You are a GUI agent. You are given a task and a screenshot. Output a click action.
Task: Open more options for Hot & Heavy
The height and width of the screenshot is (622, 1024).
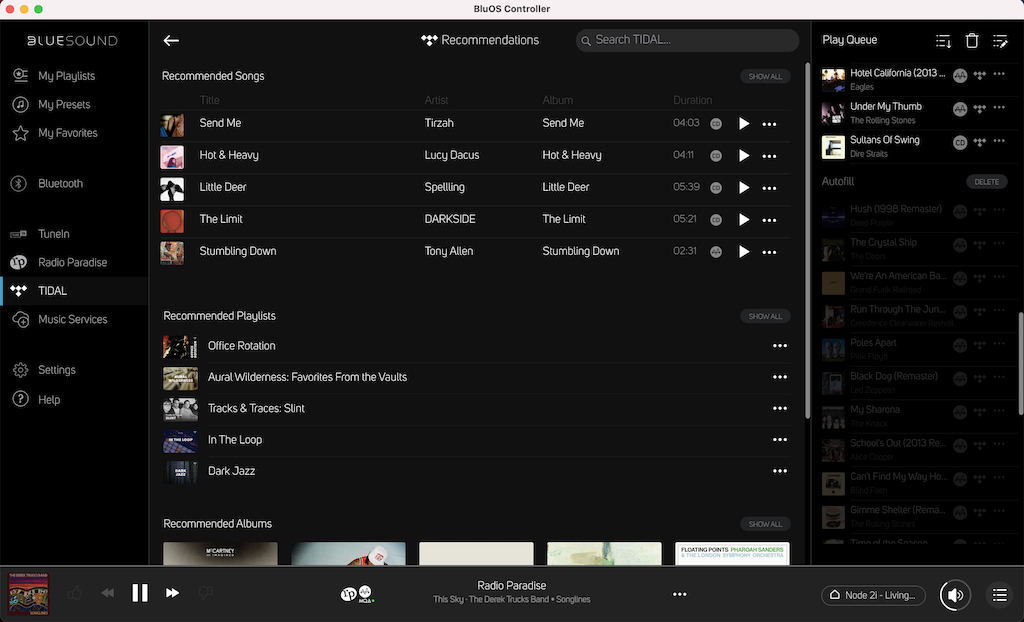click(x=769, y=156)
